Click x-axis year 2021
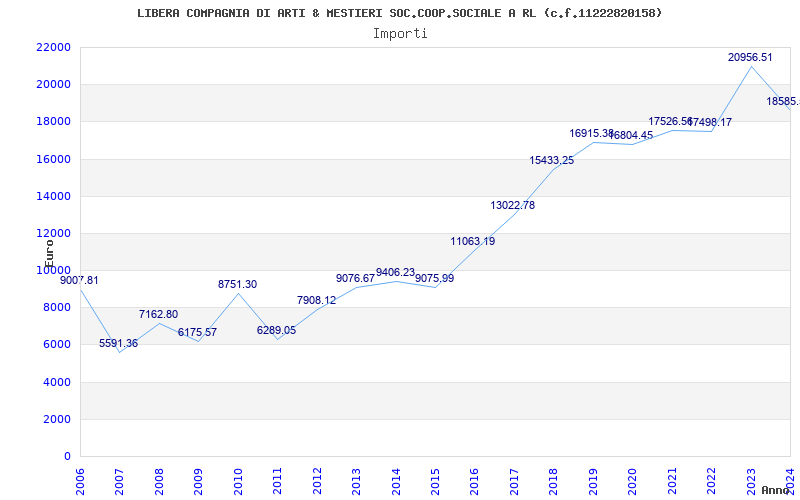The height and width of the screenshot is (500, 800). point(672,481)
